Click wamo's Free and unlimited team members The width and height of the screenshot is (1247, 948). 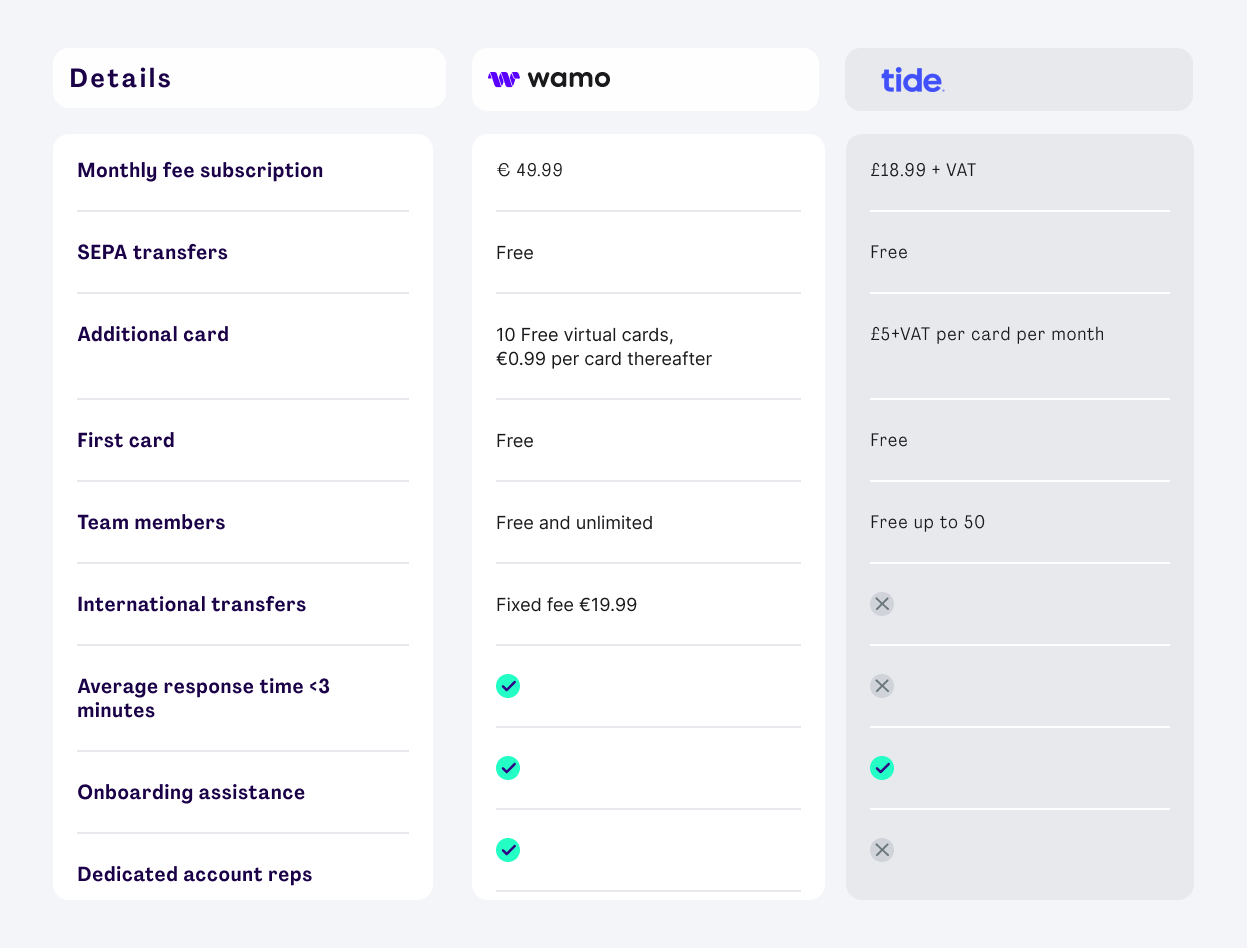point(574,522)
